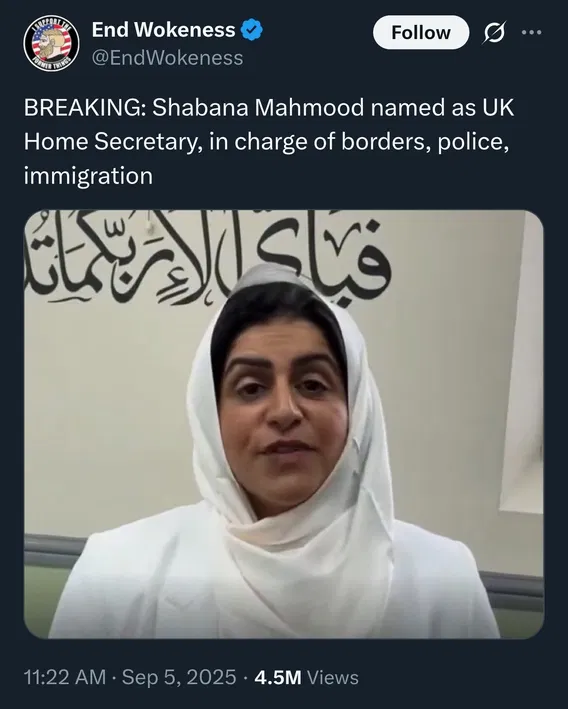Follow the End Wokeness account

click(x=421, y=33)
